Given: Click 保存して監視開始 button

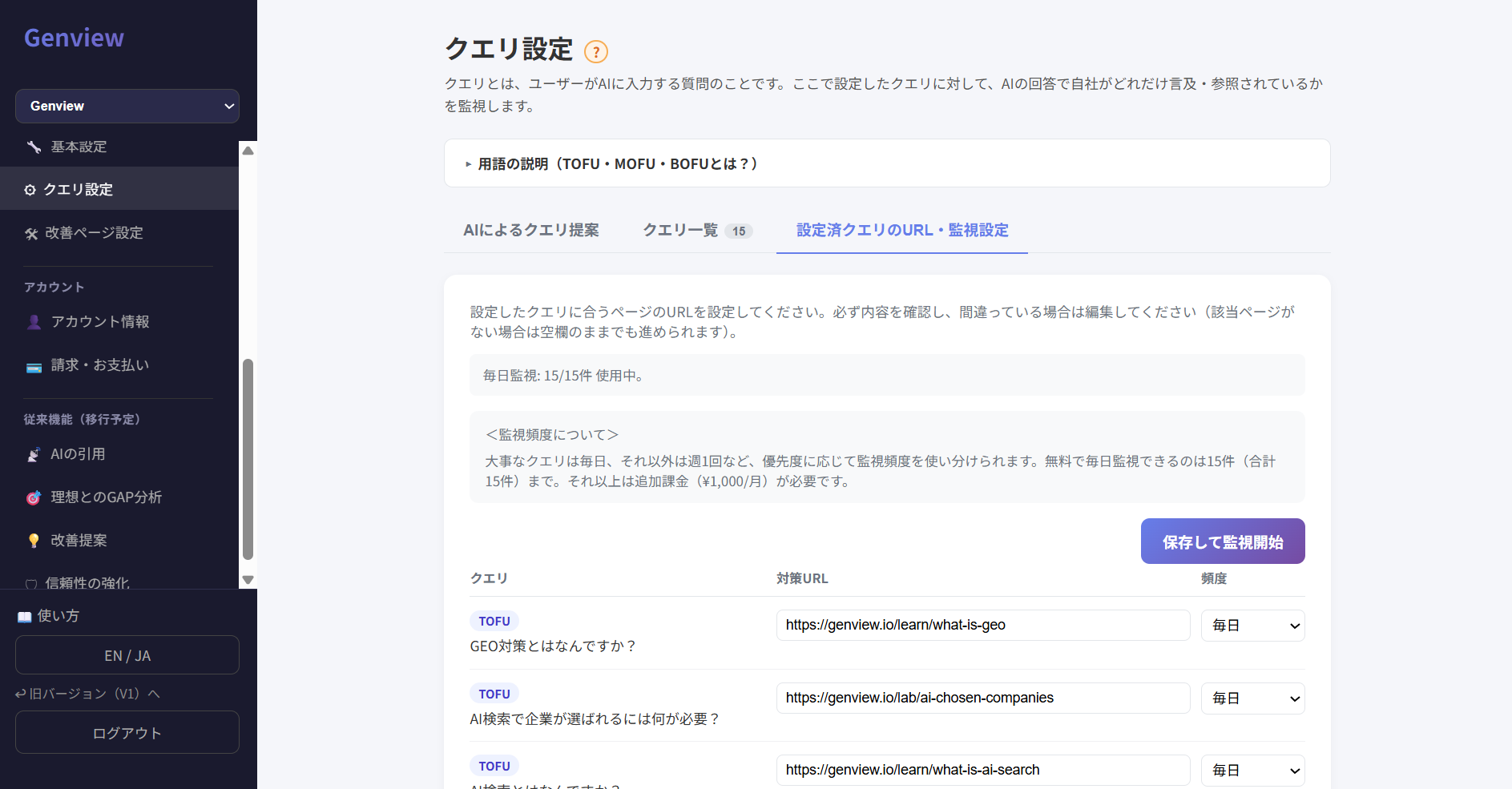Looking at the screenshot, I should pos(1223,541).
